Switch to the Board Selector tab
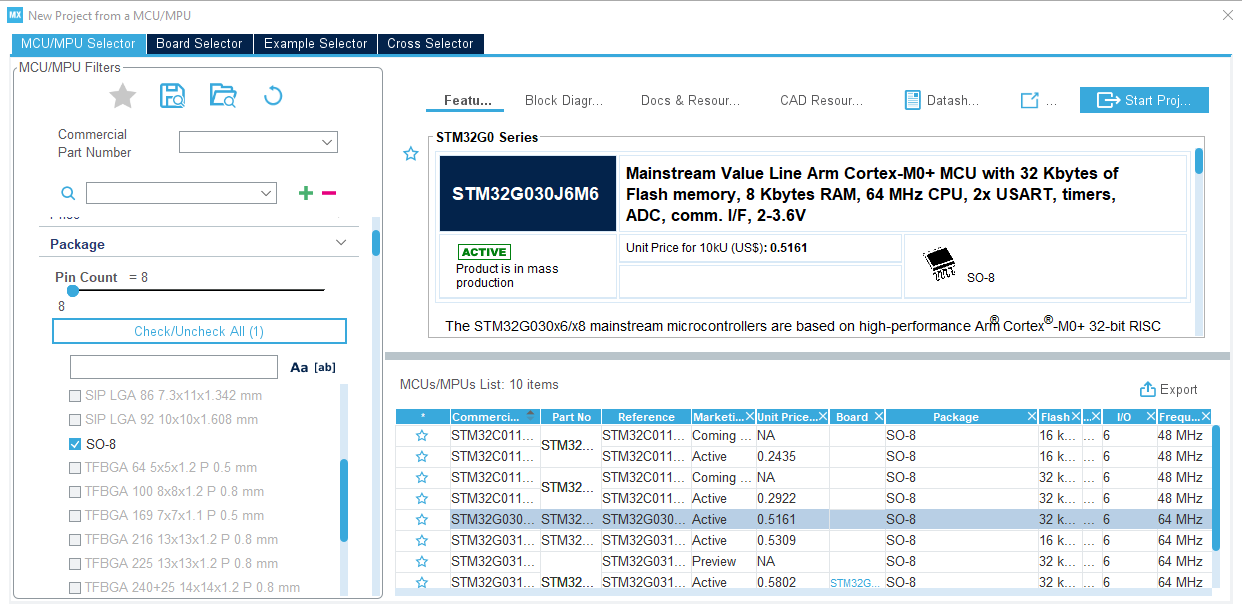This screenshot has height=606, width=1242. [199, 44]
